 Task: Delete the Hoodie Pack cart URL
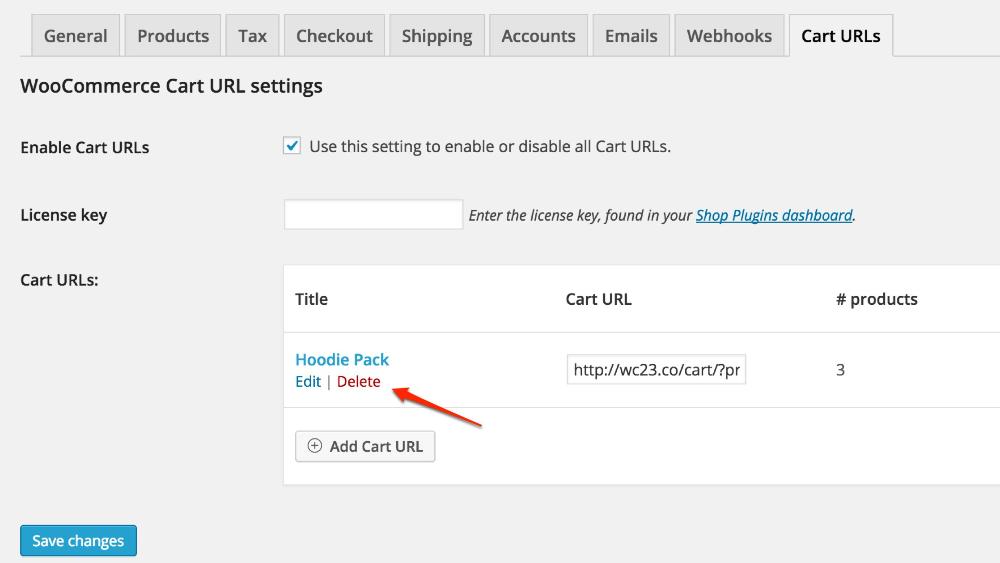358,381
